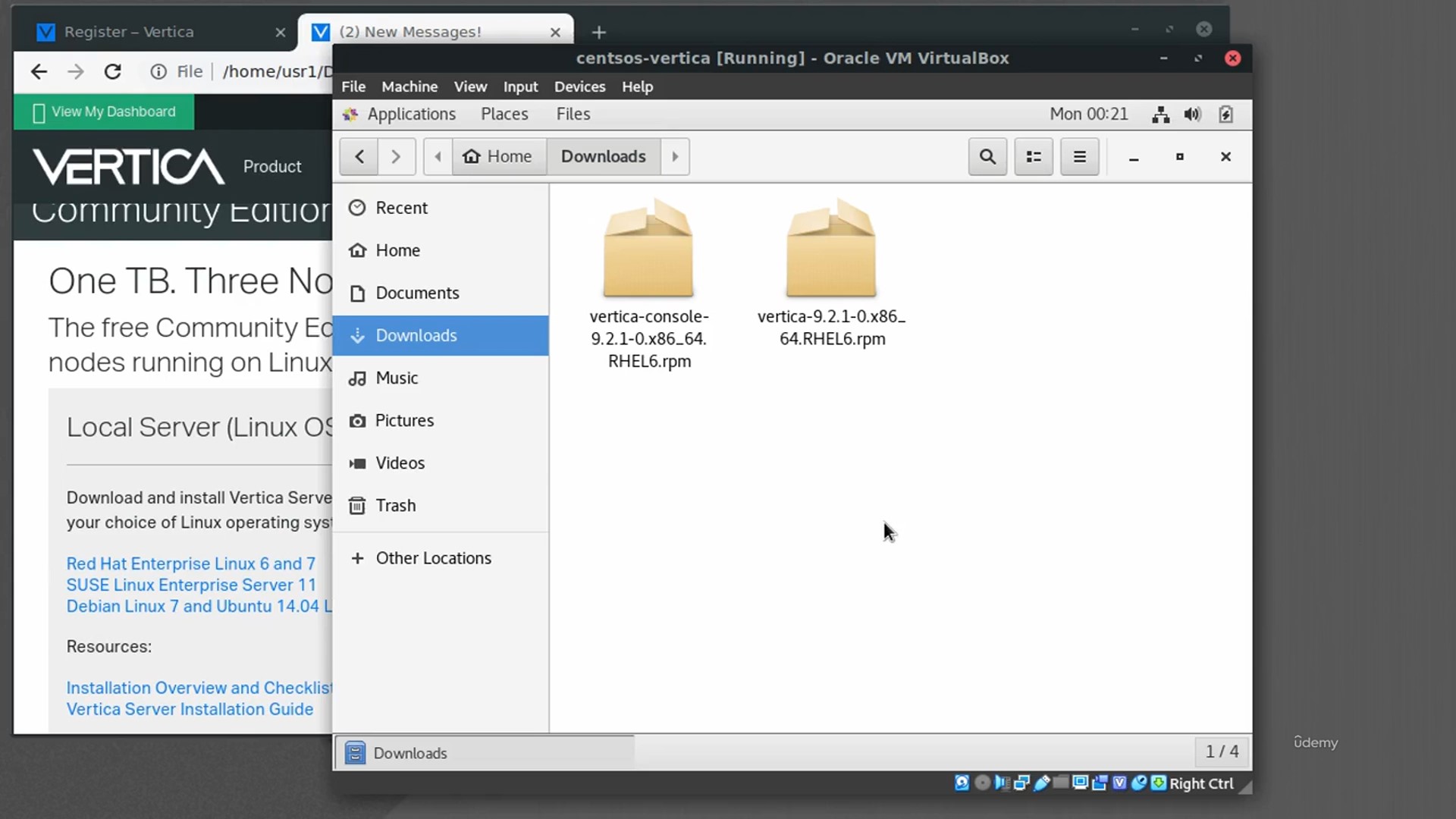Open the VirtualBox File menu

(x=353, y=86)
